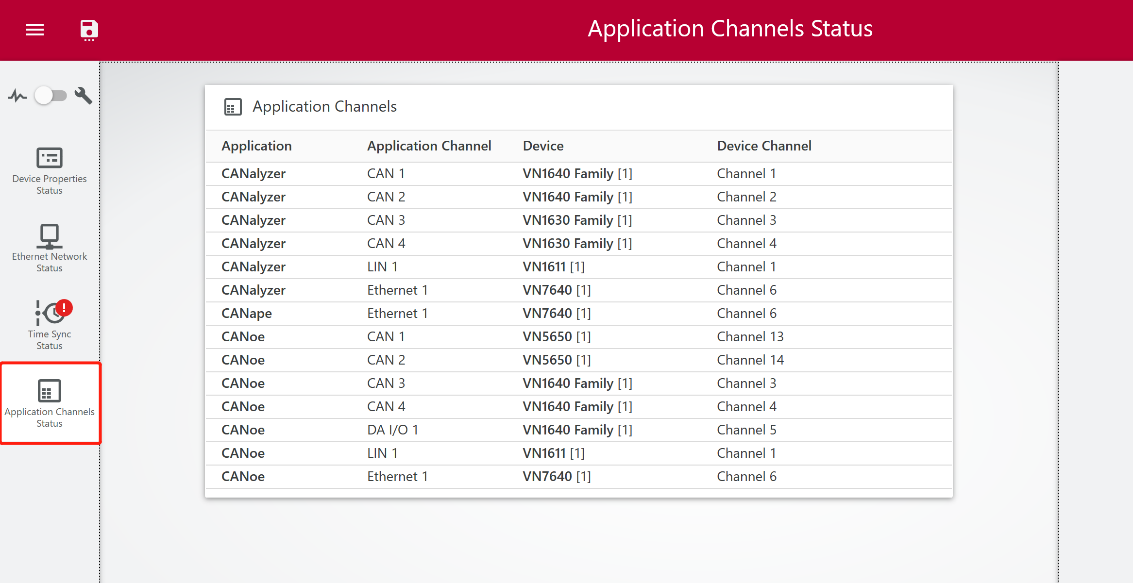Click the save configuration icon
Image resolution: width=1133 pixels, height=583 pixels.
coord(89,29)
